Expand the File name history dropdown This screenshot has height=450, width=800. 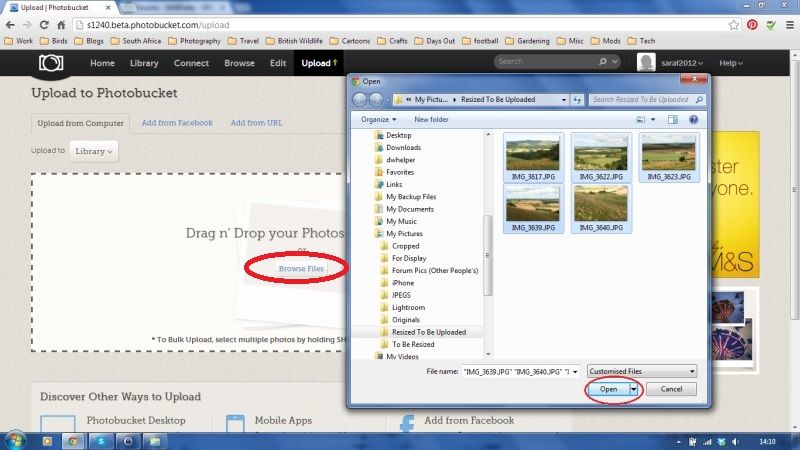point(576,372)
